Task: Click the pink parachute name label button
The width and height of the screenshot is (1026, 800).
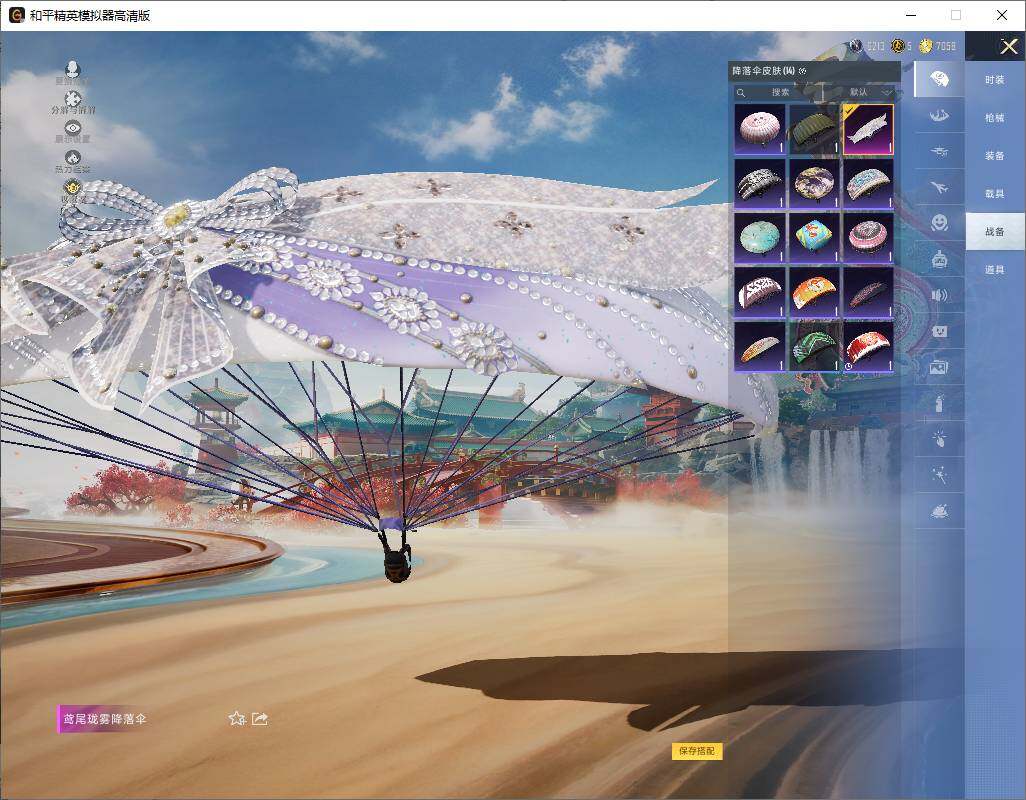Action: click(103, 719)
